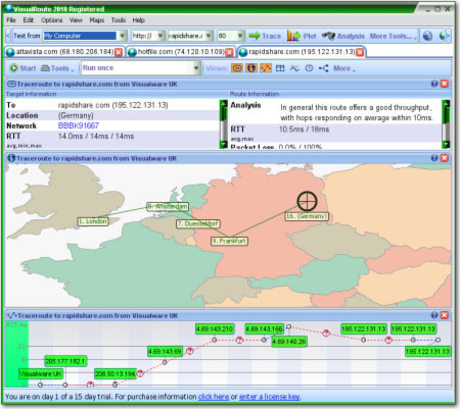Image resolution: width=460 pixels, height=409 pixels.
Task: Click the toolbar right scroll arrow
Action: pyautogui.click(x=448, y=36)
